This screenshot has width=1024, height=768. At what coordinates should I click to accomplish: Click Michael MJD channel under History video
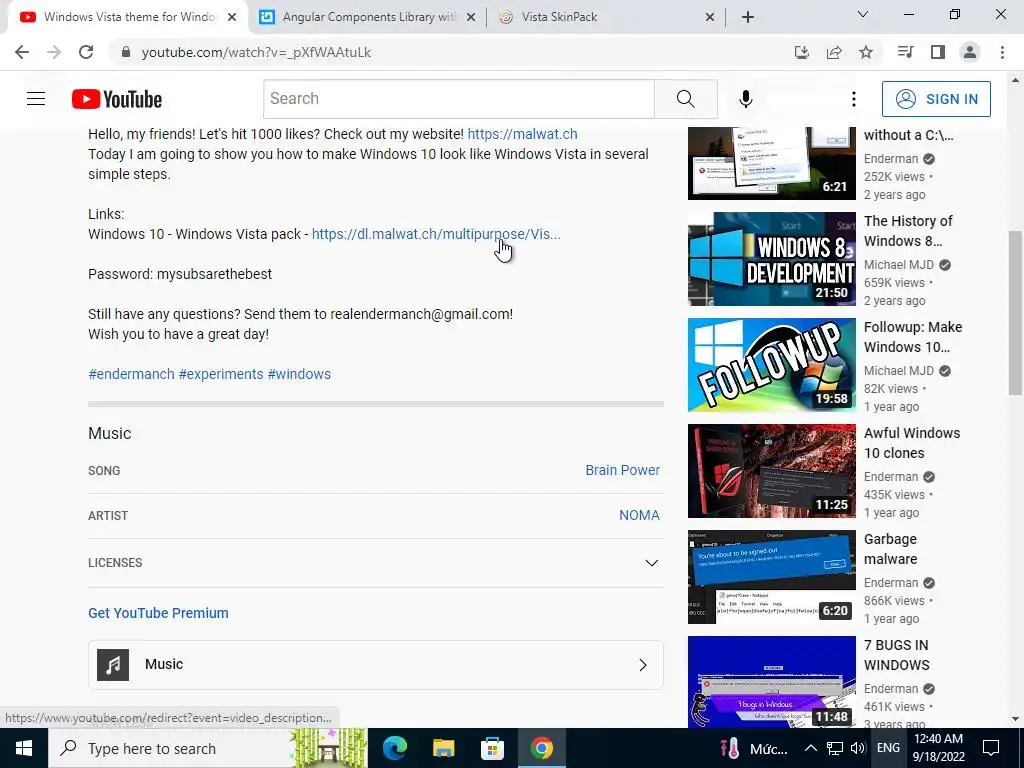[899, 264]
